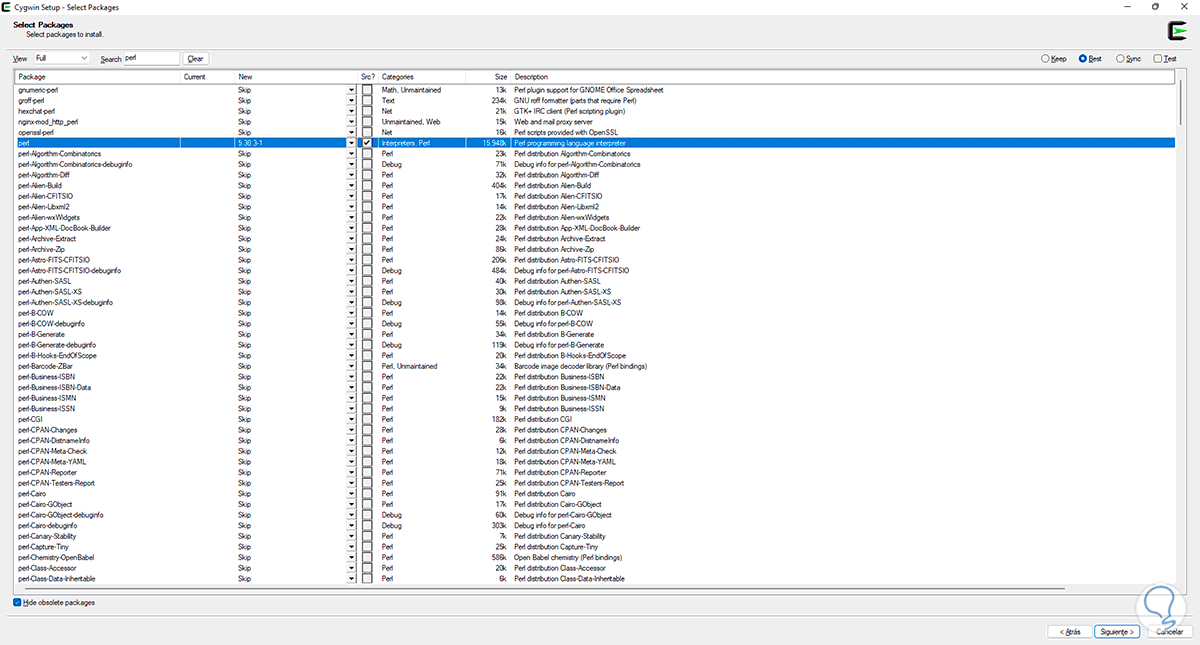Viewport: 1200px width, 645px height.
Task: Sort by the Package column header
Action: point(98,77)
